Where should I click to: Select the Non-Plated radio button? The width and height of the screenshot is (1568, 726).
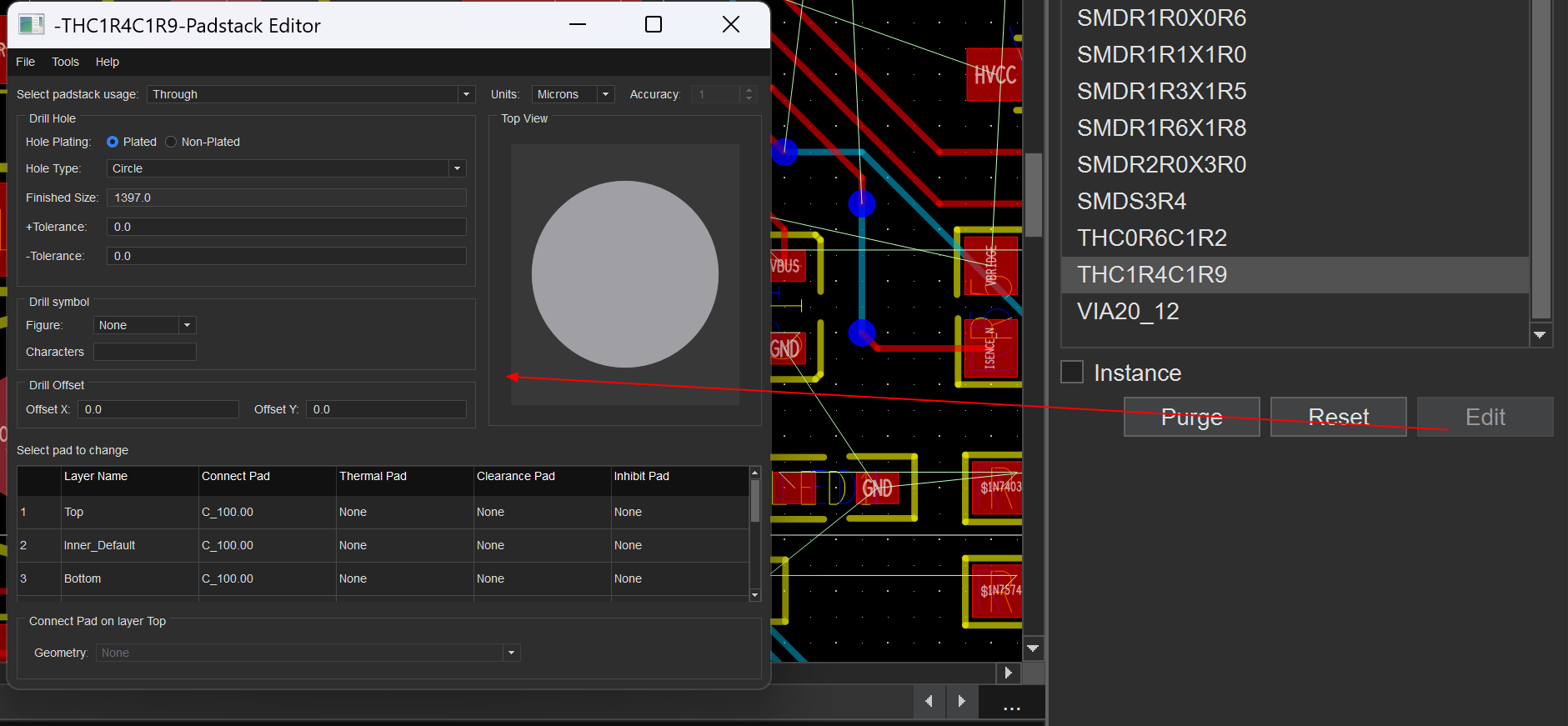click(171, 142)
